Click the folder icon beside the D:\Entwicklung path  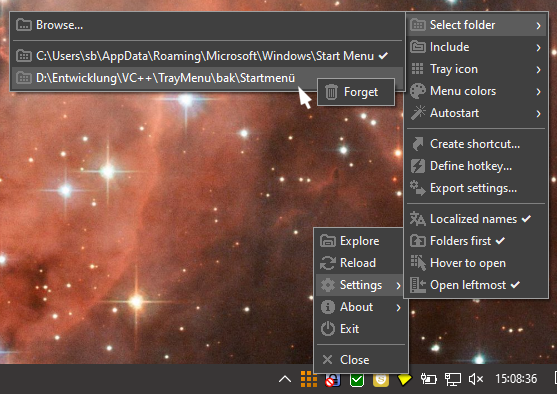(x=24, y=78)
